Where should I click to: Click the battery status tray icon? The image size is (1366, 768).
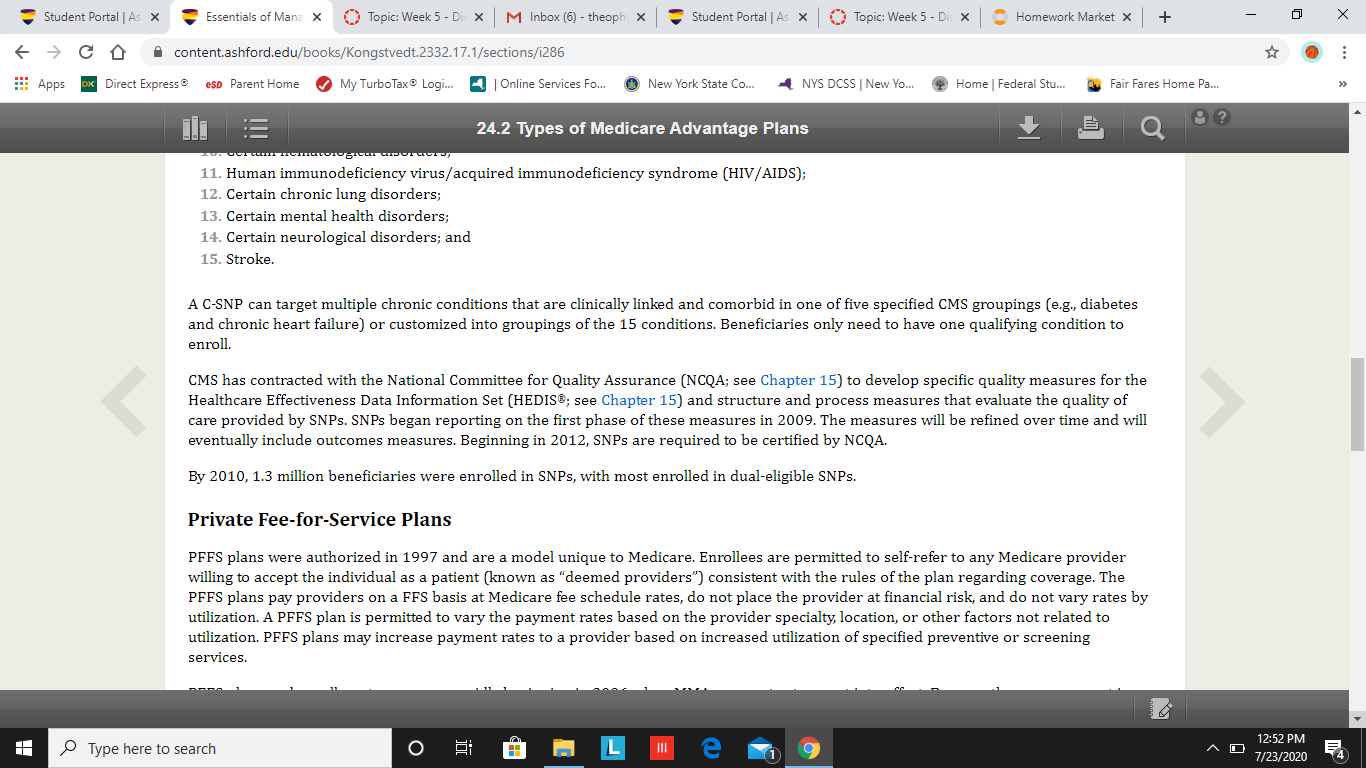(1236, 748)
